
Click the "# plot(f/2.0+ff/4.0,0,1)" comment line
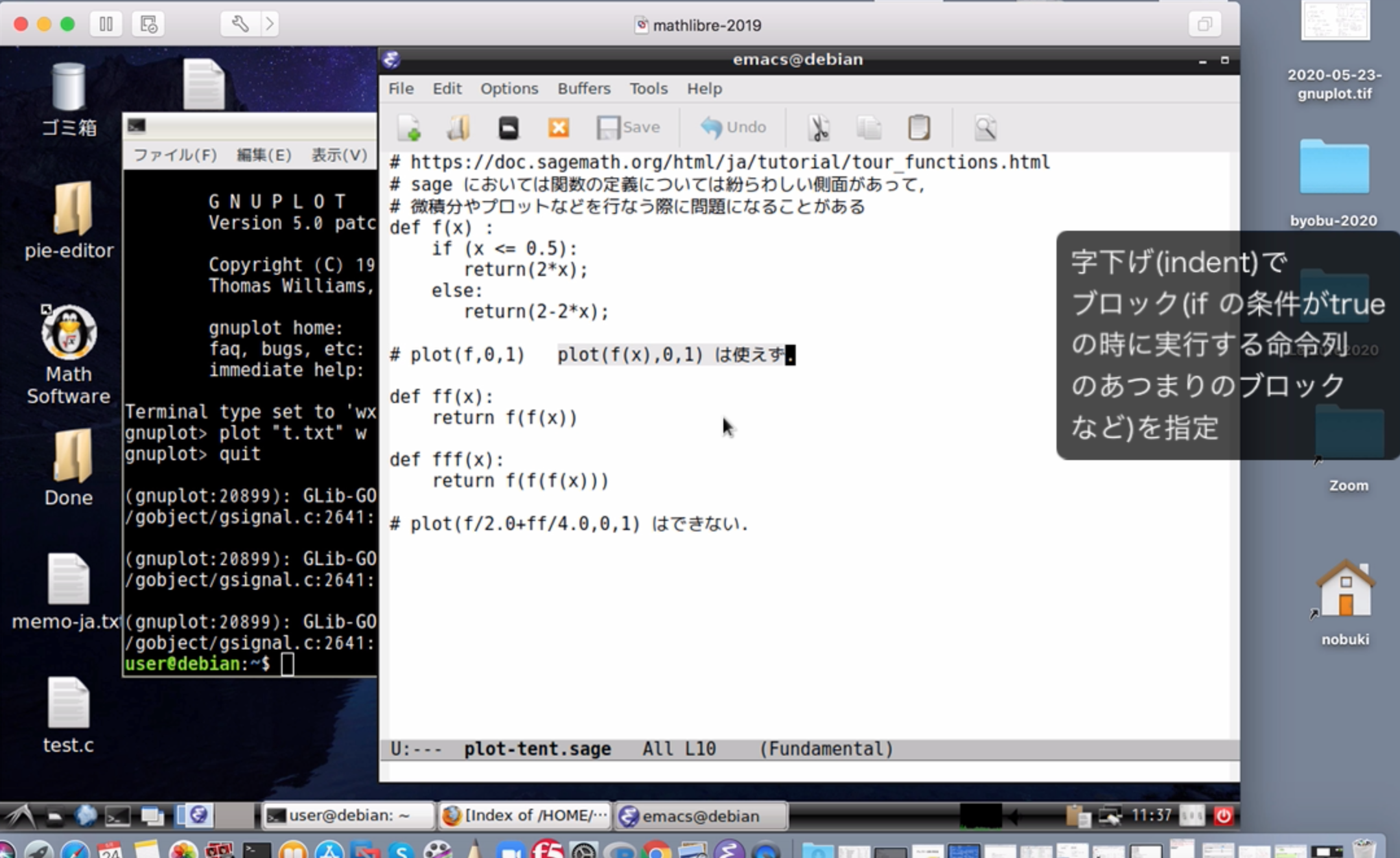568,523
